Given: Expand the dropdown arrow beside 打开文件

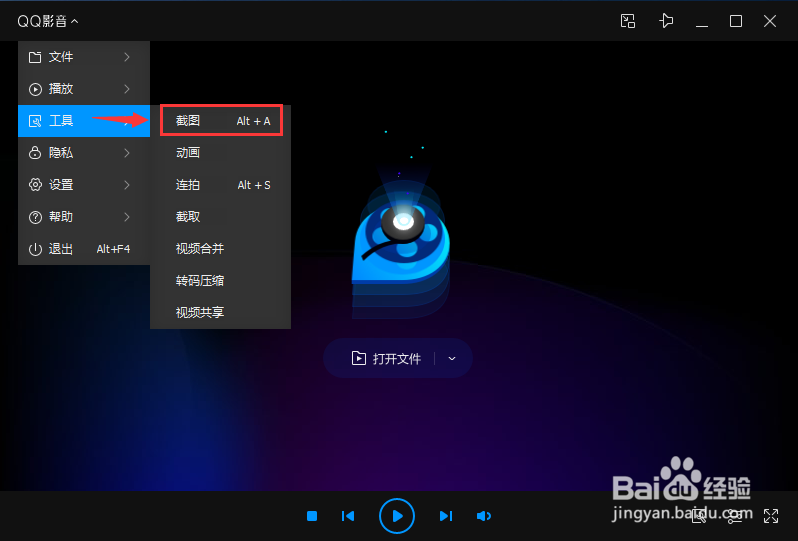Looking at the screenshot, I should click(451, 359).
